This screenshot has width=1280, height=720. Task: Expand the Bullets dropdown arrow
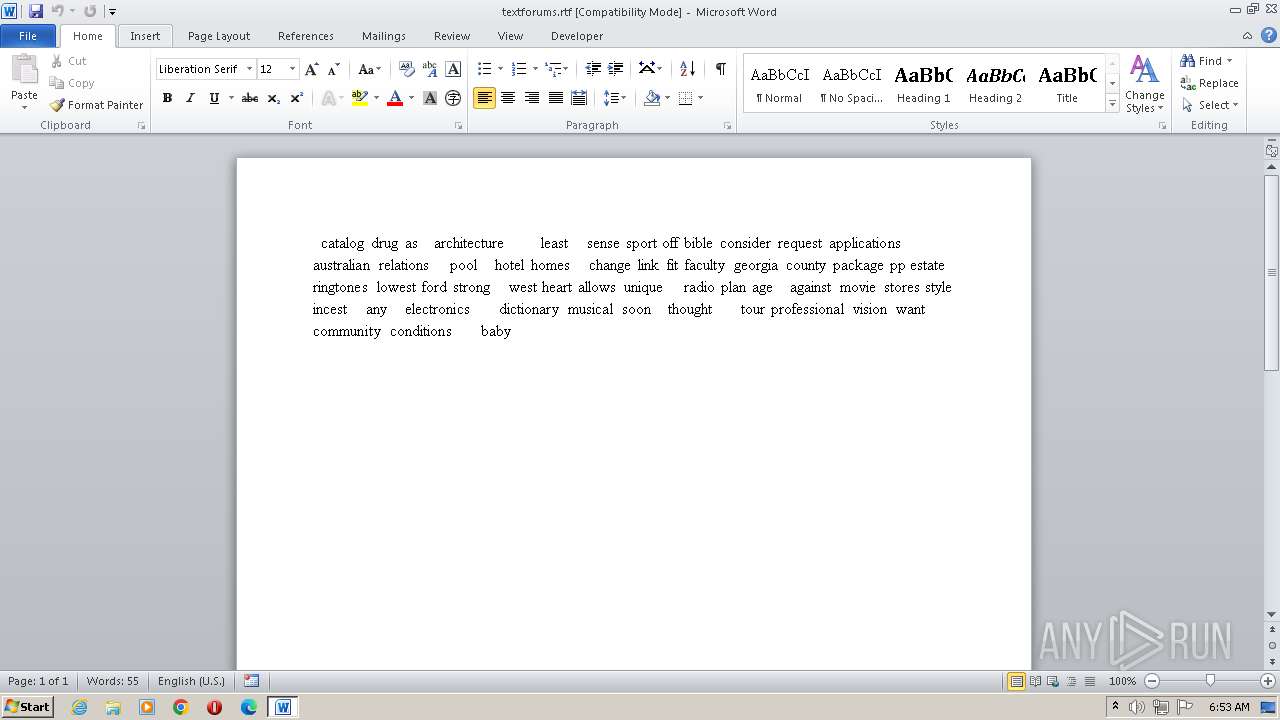pos(501,69)
